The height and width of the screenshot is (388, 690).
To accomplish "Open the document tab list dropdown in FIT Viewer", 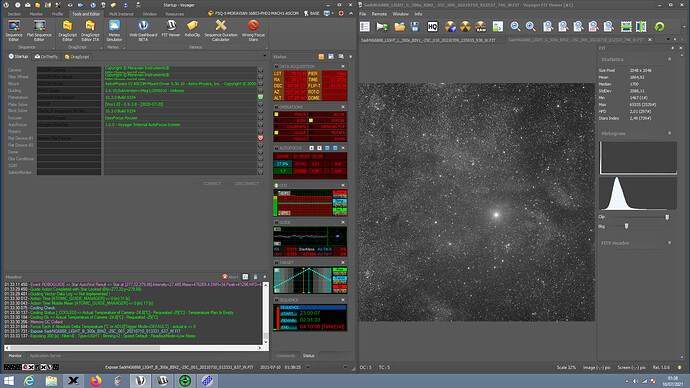I will [x=668, y=40].
